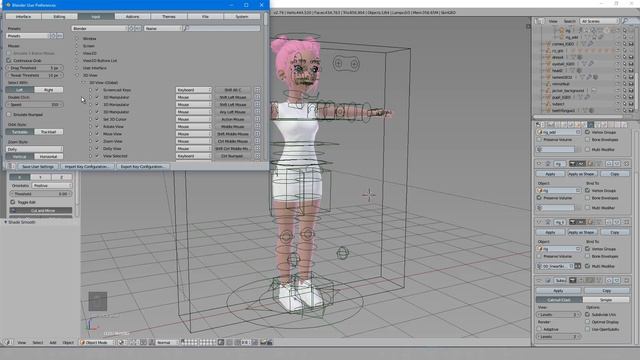The height and width of the screenshot is (360, 640).
Task: Toggle render camera icon for head2 row
Action: [x=631, y=70]
